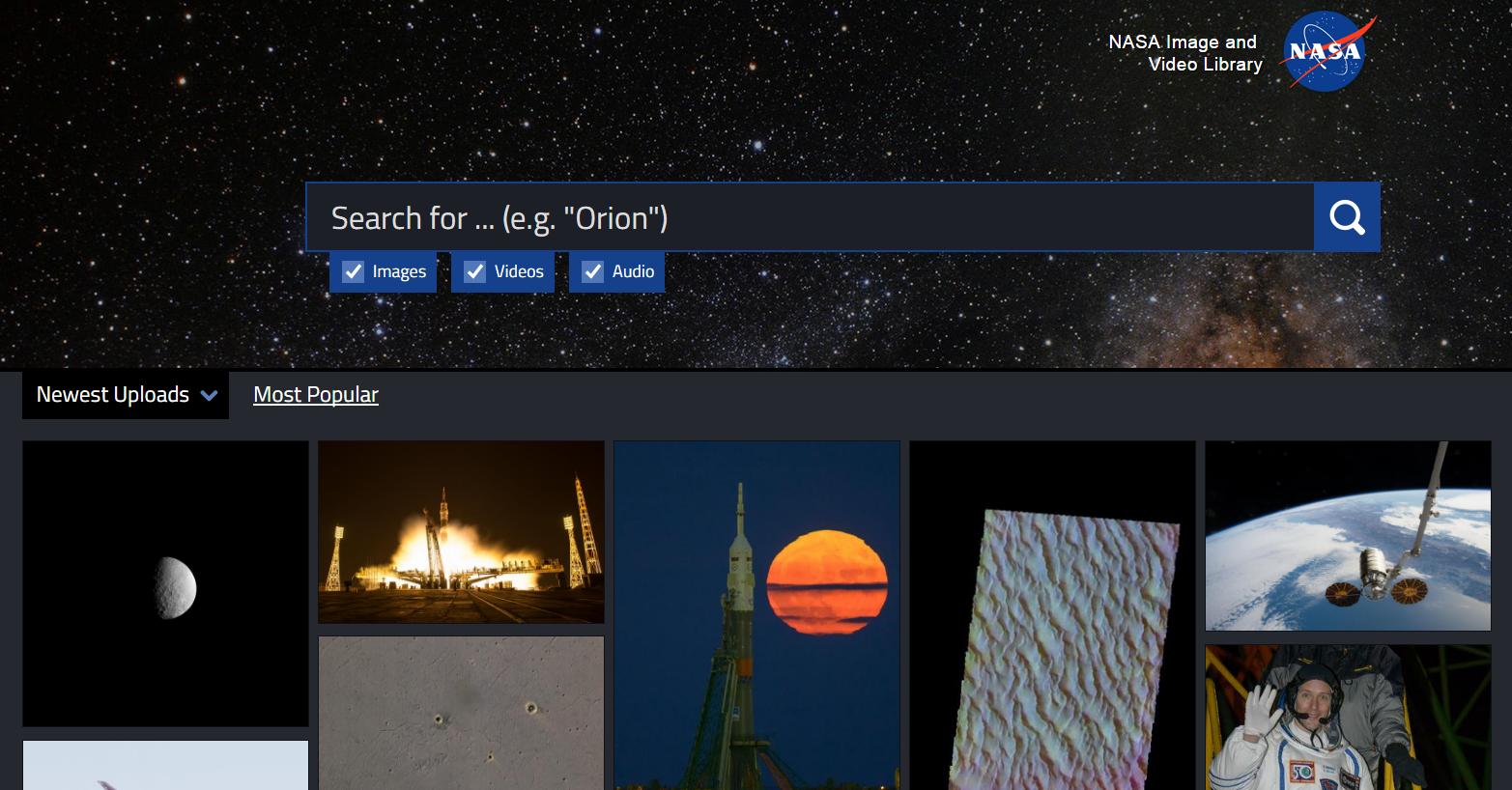Open the partially visible pale sky thumbnail
This screenshot has width=1512, height=790.
(165, 765)
